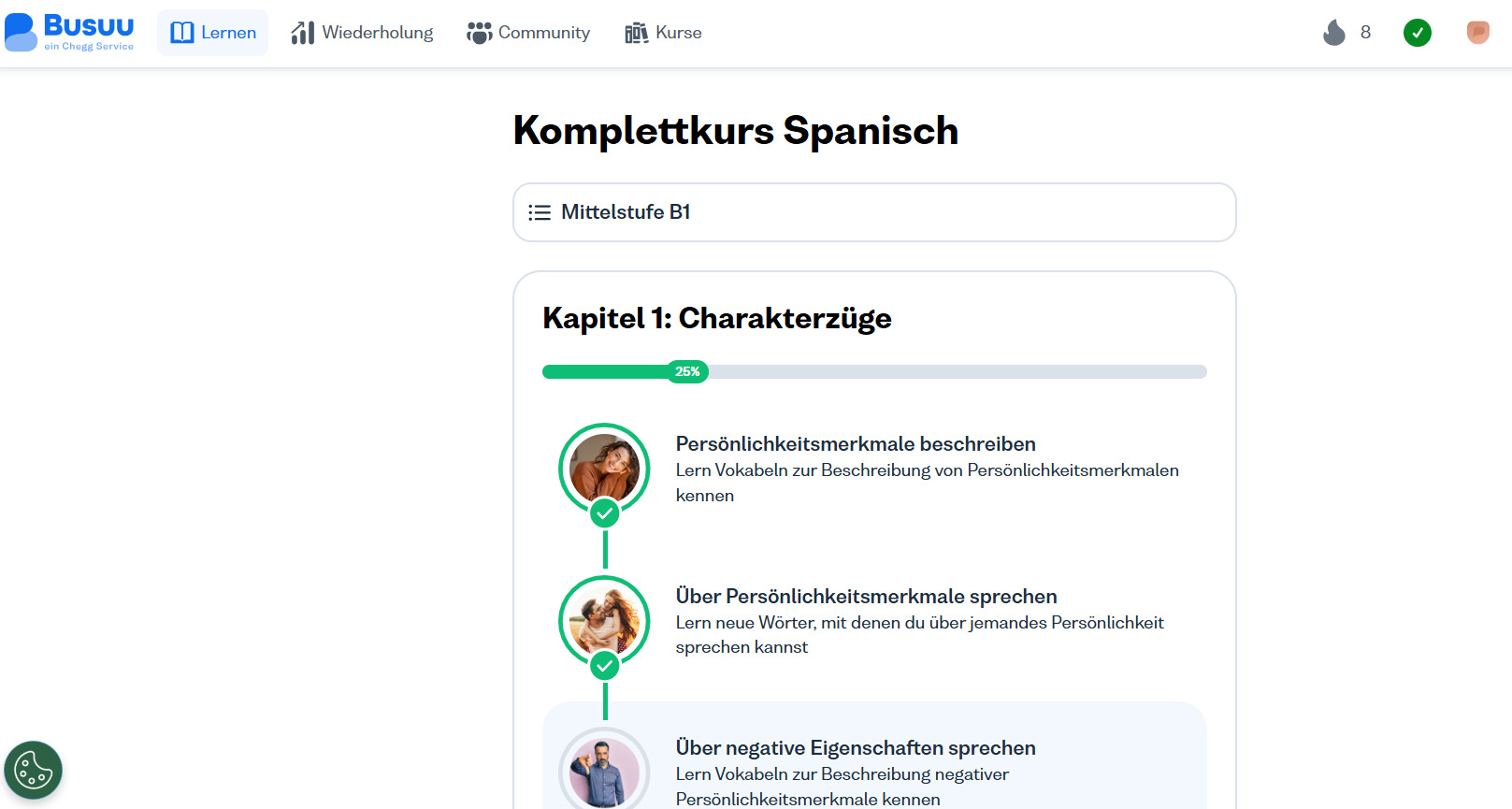
Task: Click the book icon next to Lernen
Action: (182, 33)
